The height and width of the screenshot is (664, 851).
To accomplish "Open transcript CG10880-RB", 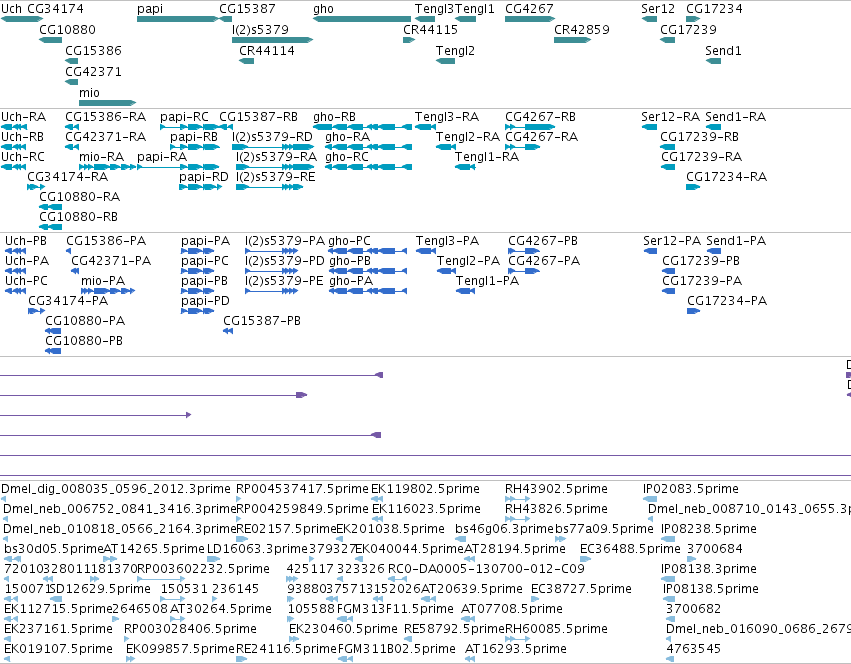I will (79, 217).
